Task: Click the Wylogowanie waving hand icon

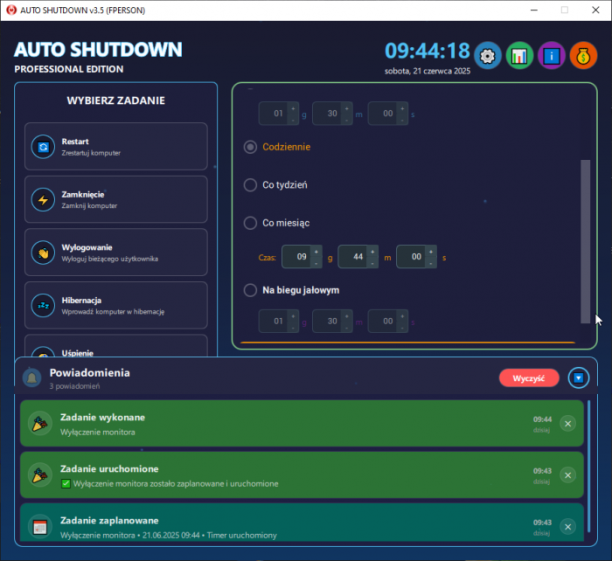Action: [43, 253]
